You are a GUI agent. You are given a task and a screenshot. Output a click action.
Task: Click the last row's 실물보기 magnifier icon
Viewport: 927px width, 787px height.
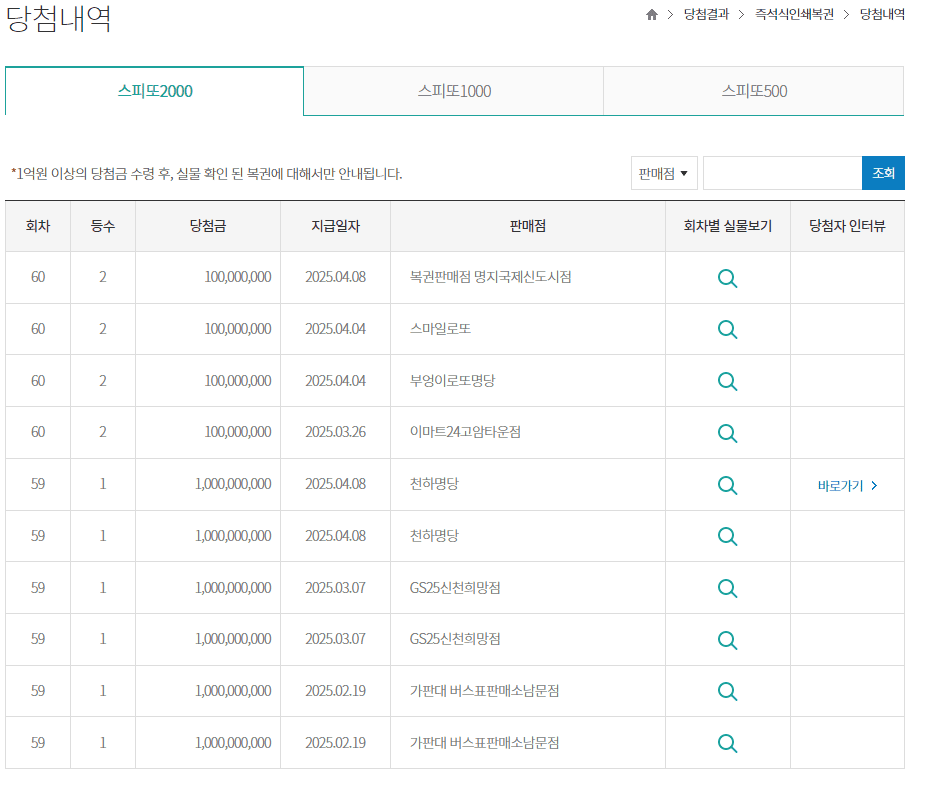[x=727, y=742]
